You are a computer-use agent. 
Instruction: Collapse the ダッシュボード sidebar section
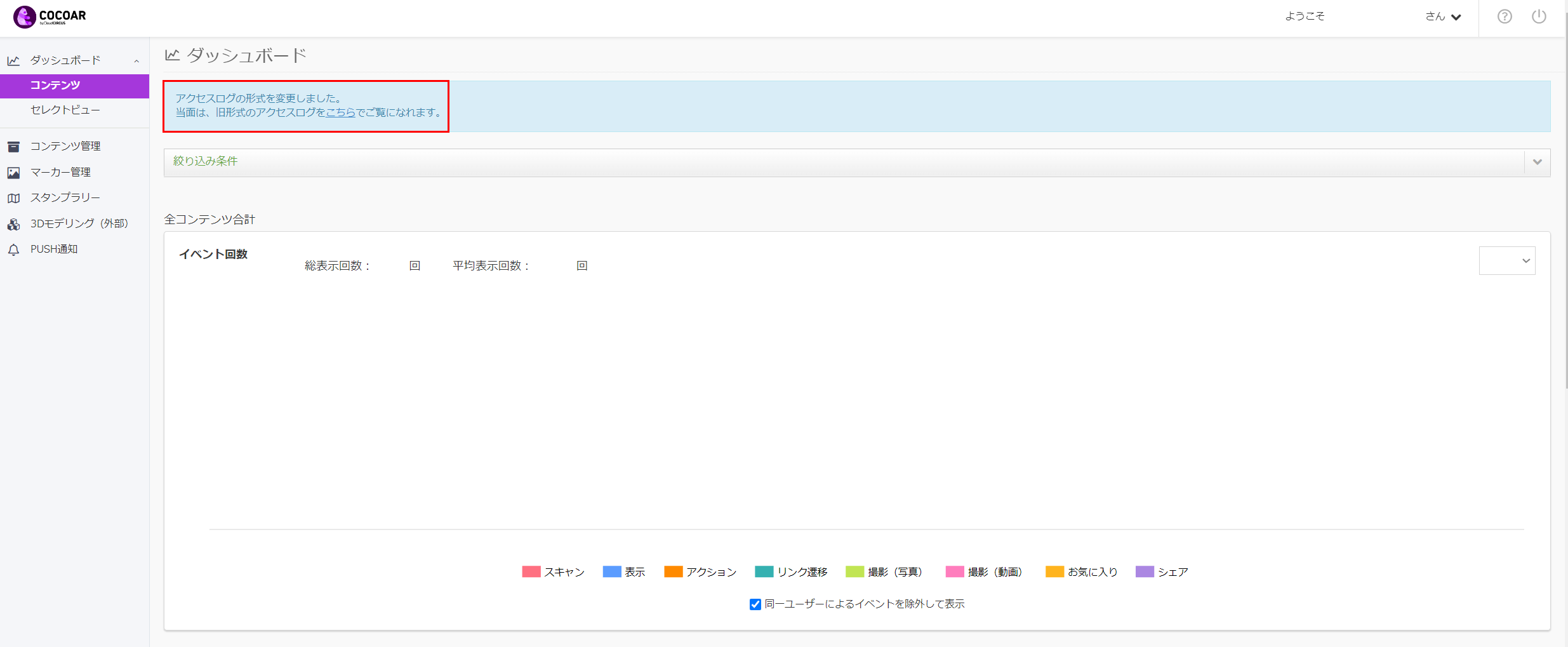[x=136, y=61]
